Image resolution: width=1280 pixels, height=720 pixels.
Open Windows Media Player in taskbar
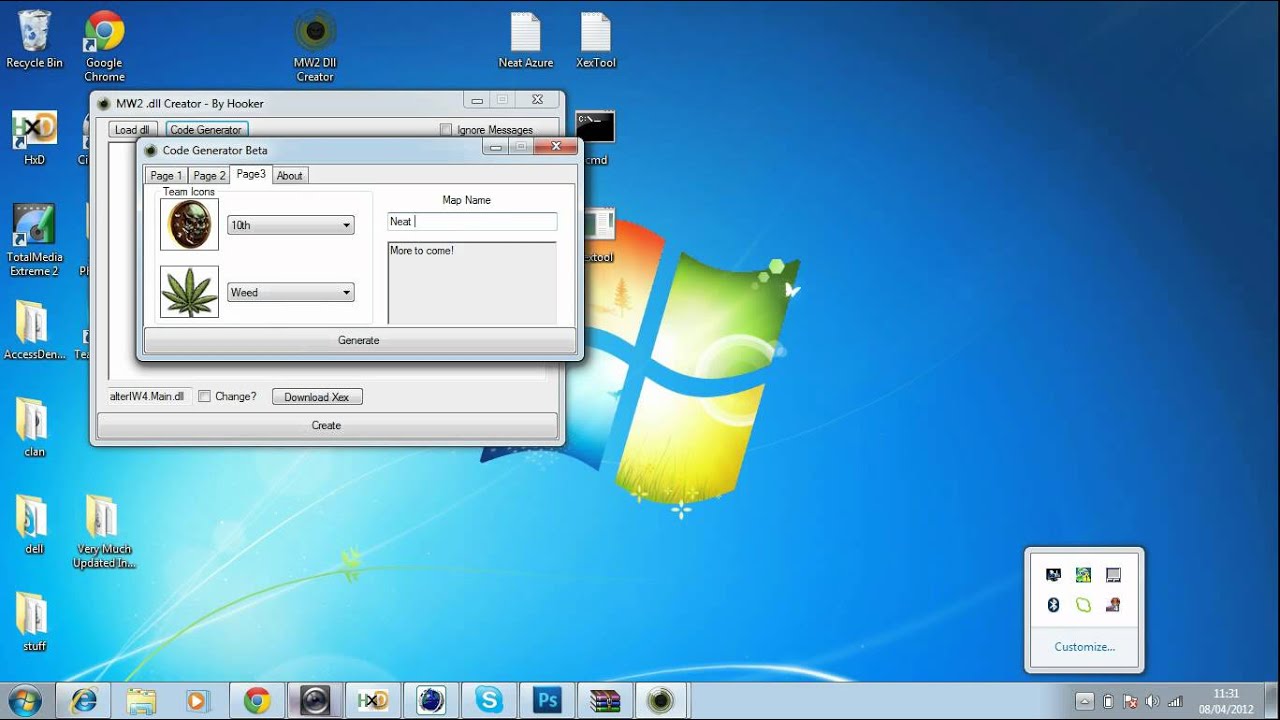coord(198,700)
